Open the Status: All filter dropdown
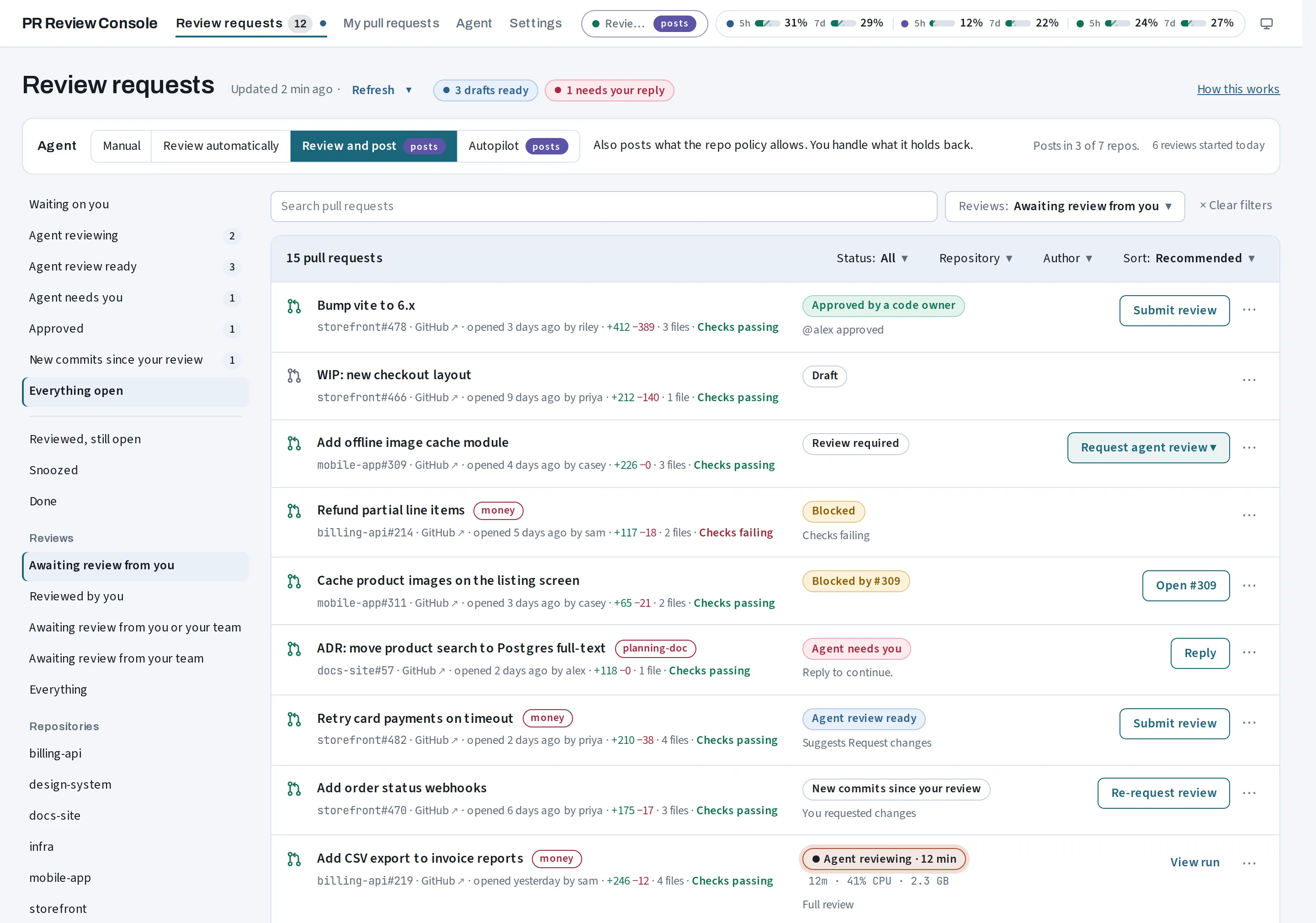 pyautogui.click(x=872, y=259)
